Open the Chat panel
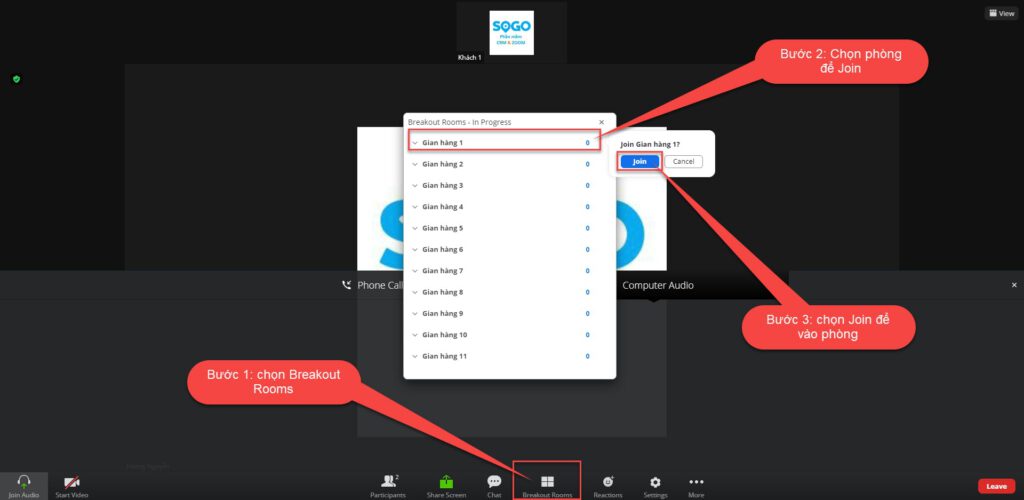Image resolution: width=1024 pixels, height=500 pixels. pyautogui.click(x=494, y=481)
